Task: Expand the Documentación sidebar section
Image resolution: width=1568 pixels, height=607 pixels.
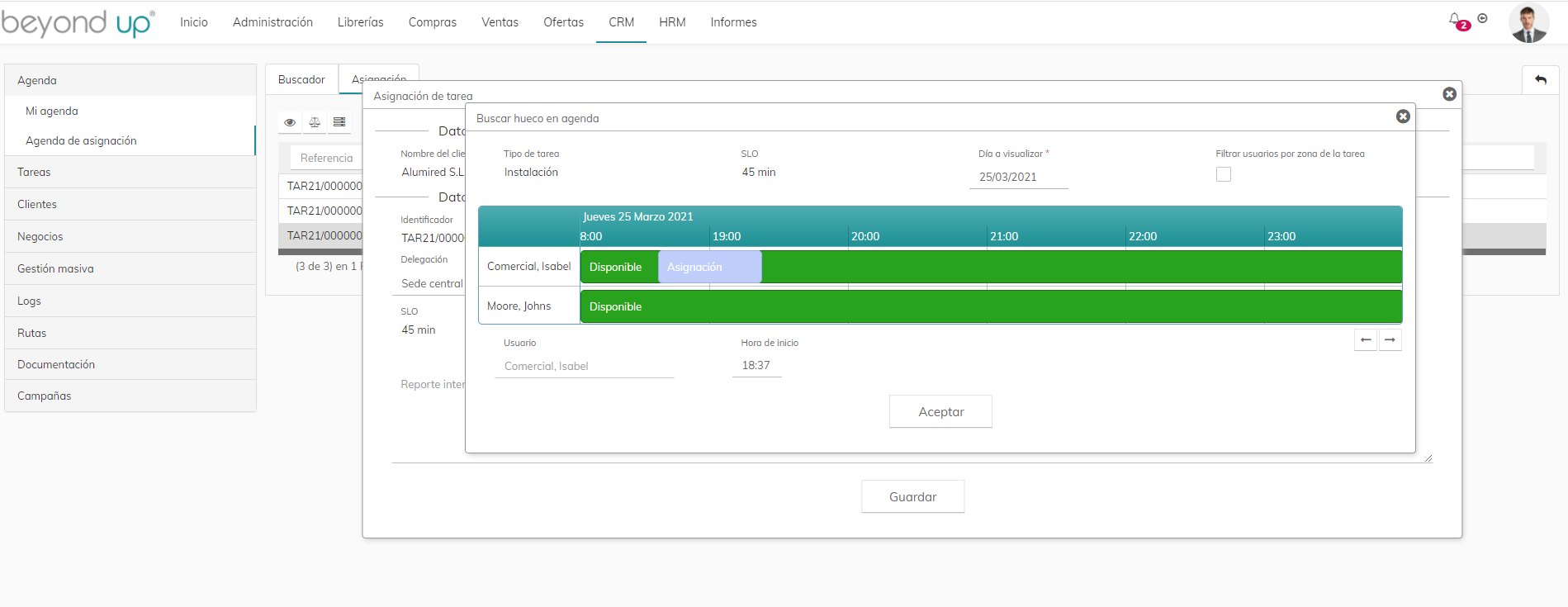Action: 130,364
